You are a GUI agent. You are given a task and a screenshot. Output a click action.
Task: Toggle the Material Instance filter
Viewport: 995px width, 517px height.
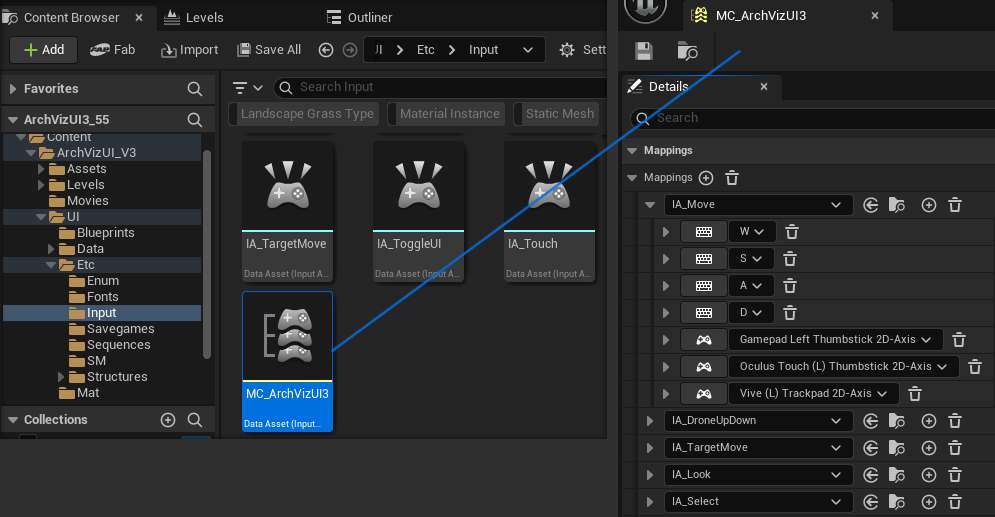[448, 114]
